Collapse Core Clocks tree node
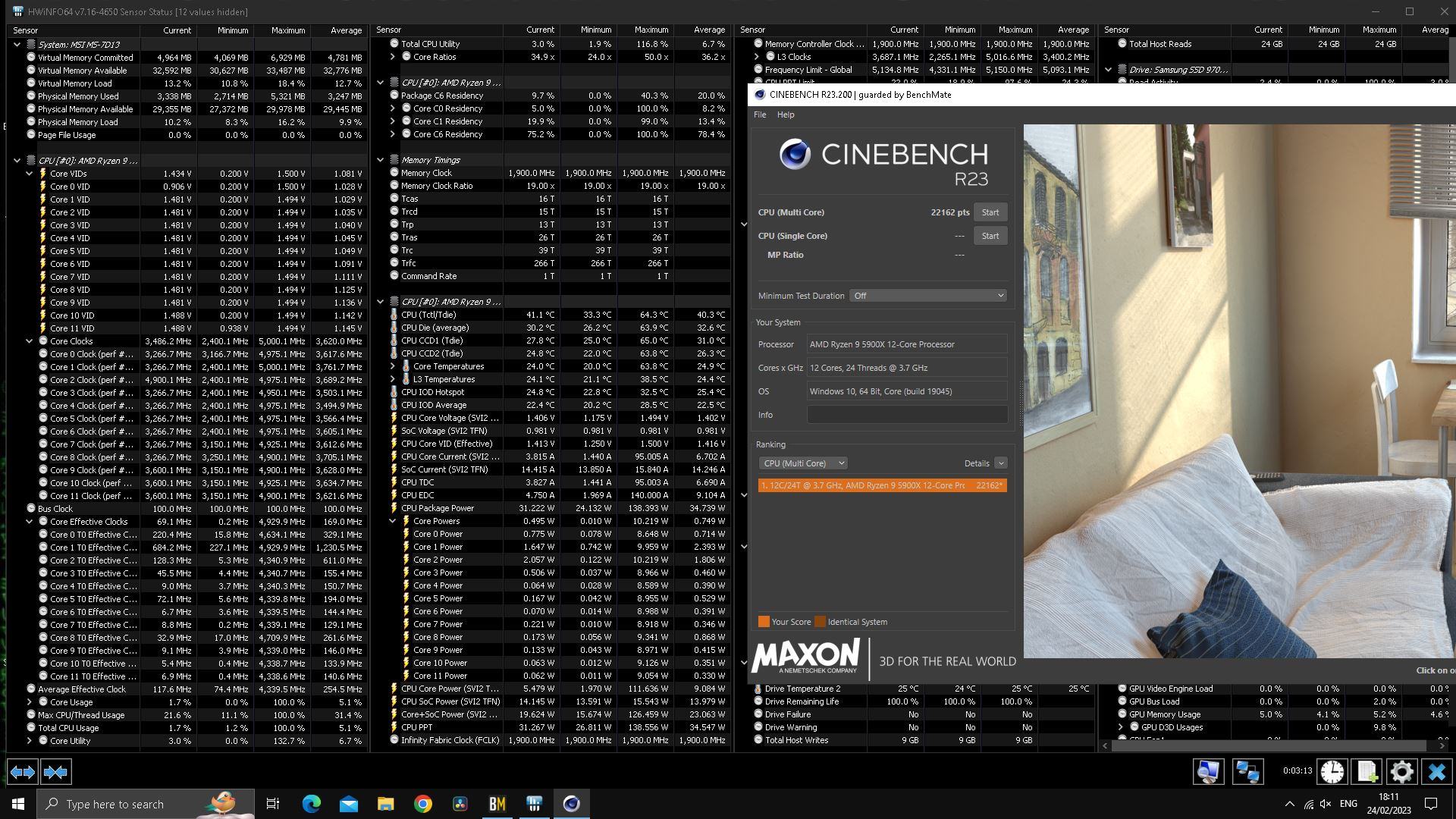This screenshot has height=819, width=1456. [x=30, y=341]
